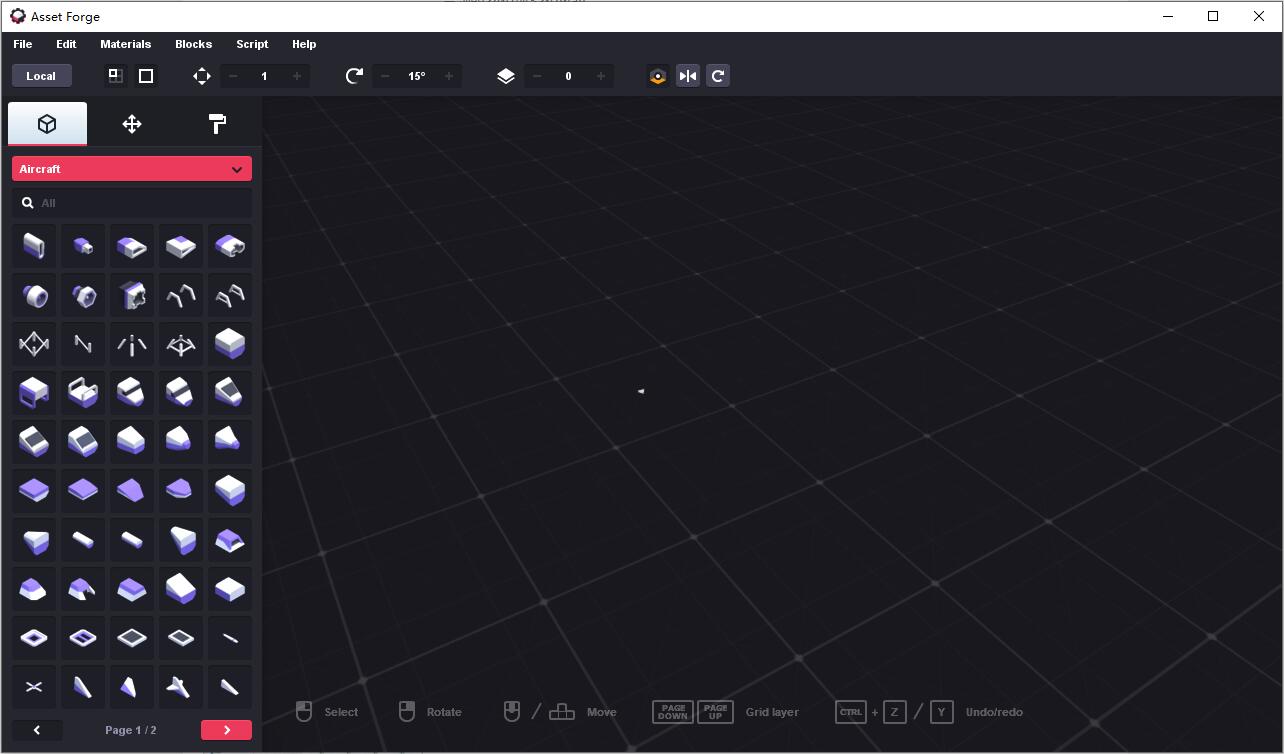Select the single viewport icon

pyautogui.click(x=146, y=75)
